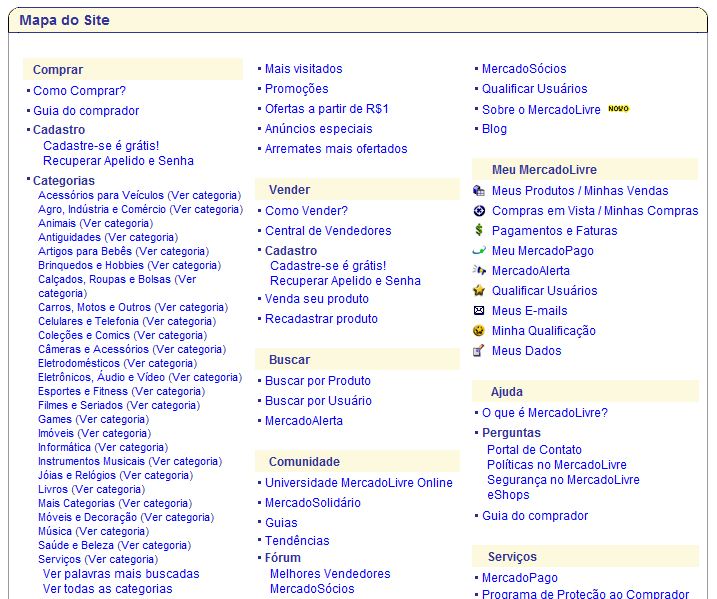Open MercadoPago under Serviços
Viewport: 717px width, 599px height.
tap(520, 578)
